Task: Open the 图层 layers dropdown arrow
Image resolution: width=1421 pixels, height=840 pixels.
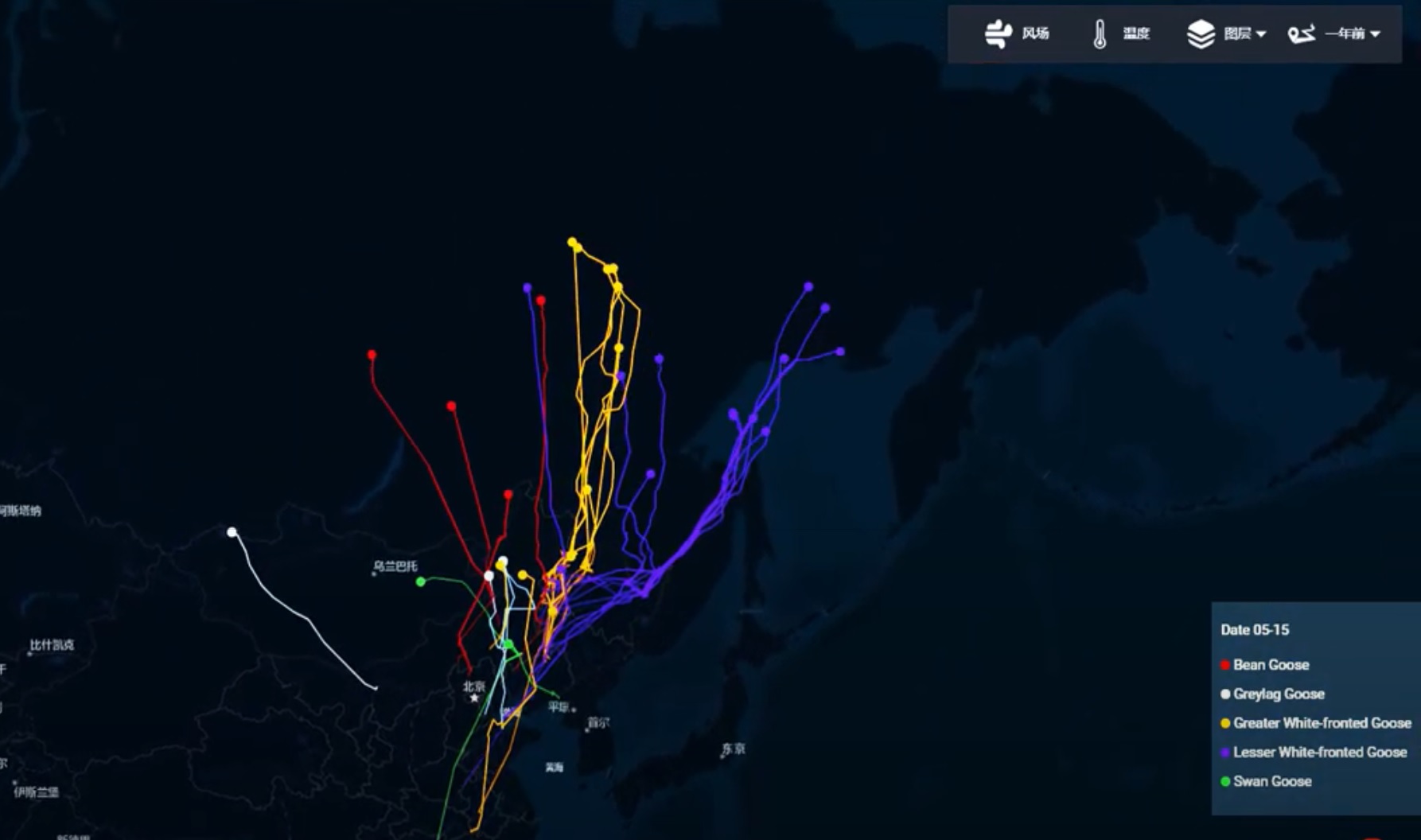Action: (x=1261, y=34)
